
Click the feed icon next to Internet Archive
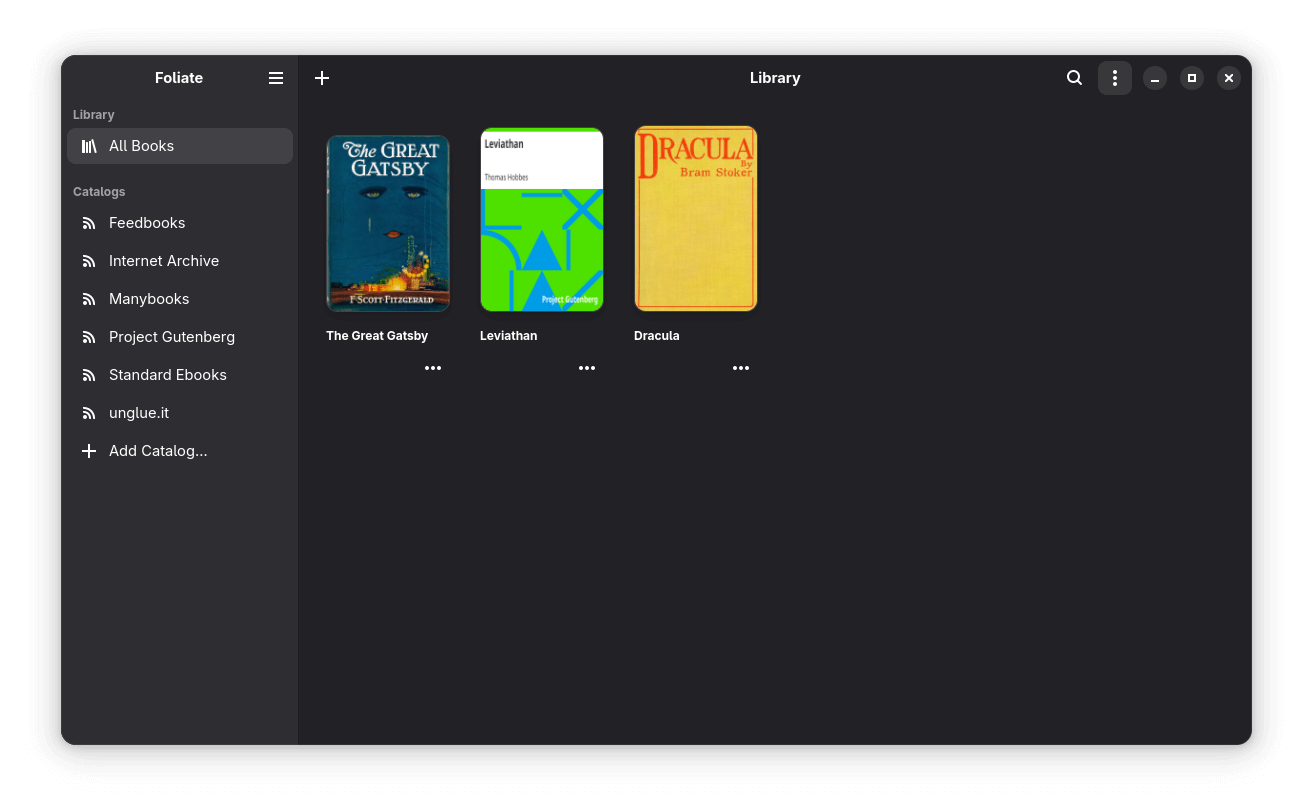[89, 261]
